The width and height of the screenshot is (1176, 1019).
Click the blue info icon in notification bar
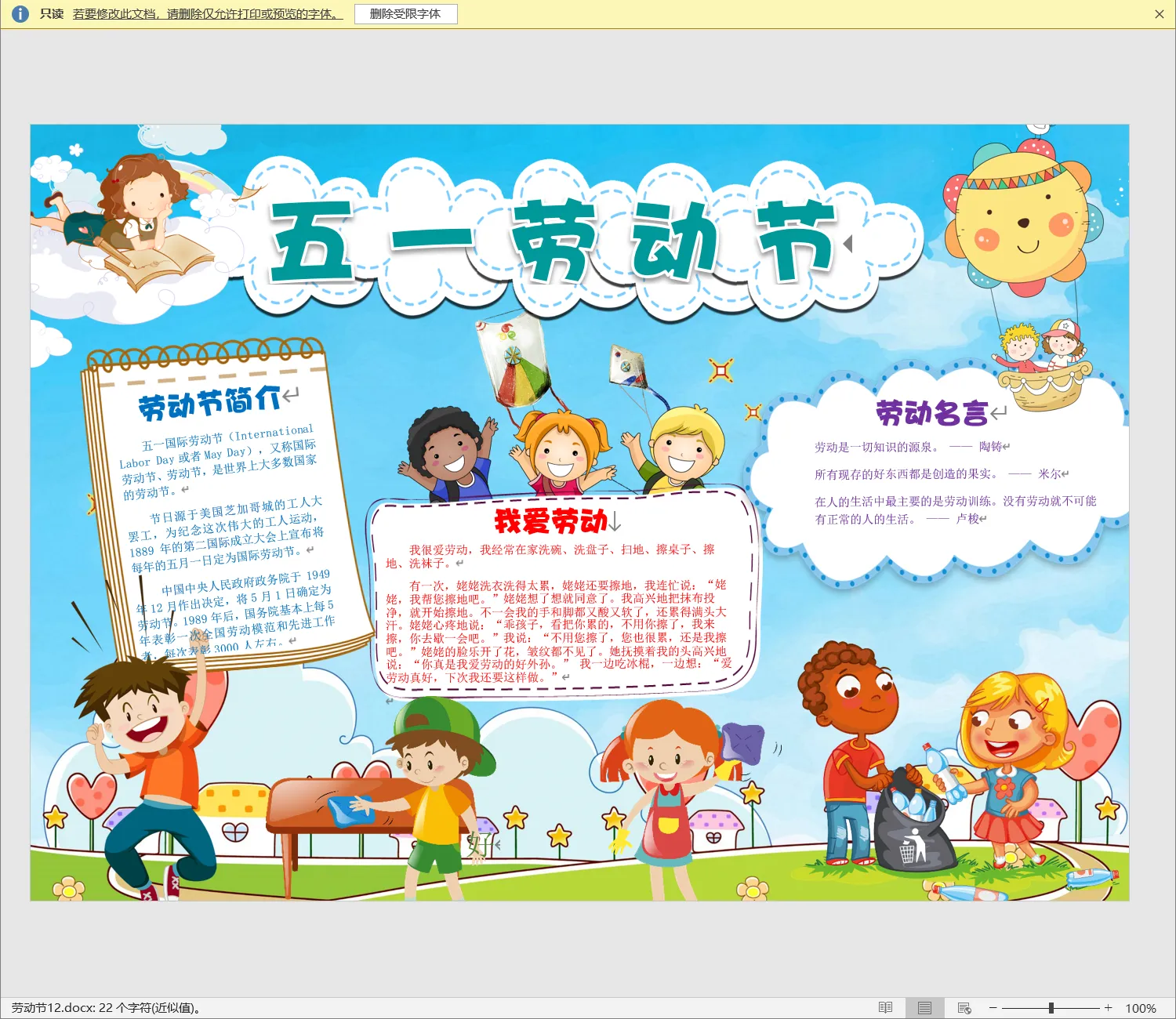20,14
